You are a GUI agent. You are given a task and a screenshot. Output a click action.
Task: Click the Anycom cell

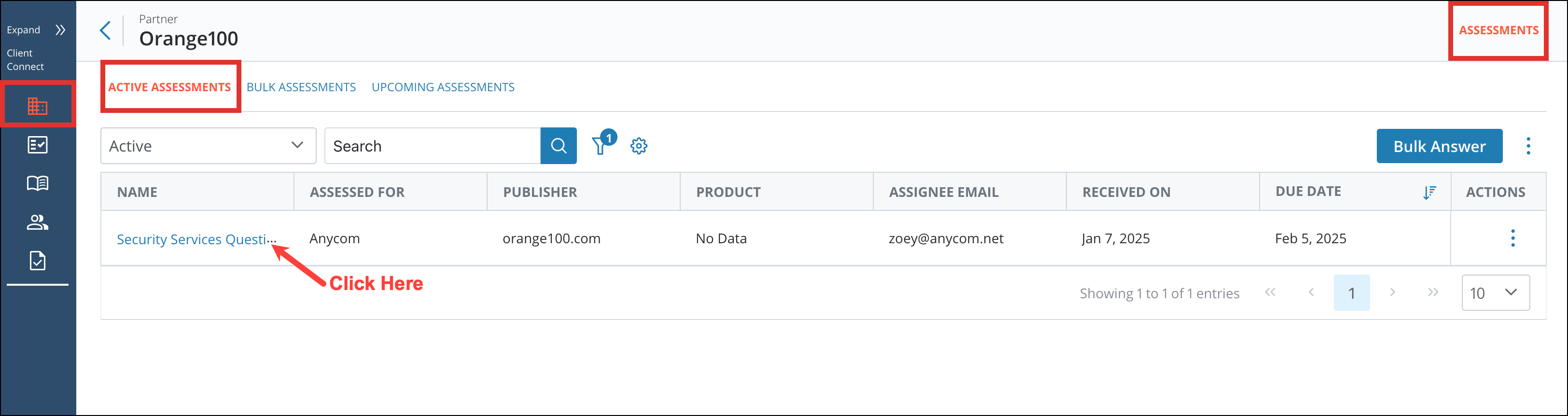pyautogui.click(x=334, y=238)
